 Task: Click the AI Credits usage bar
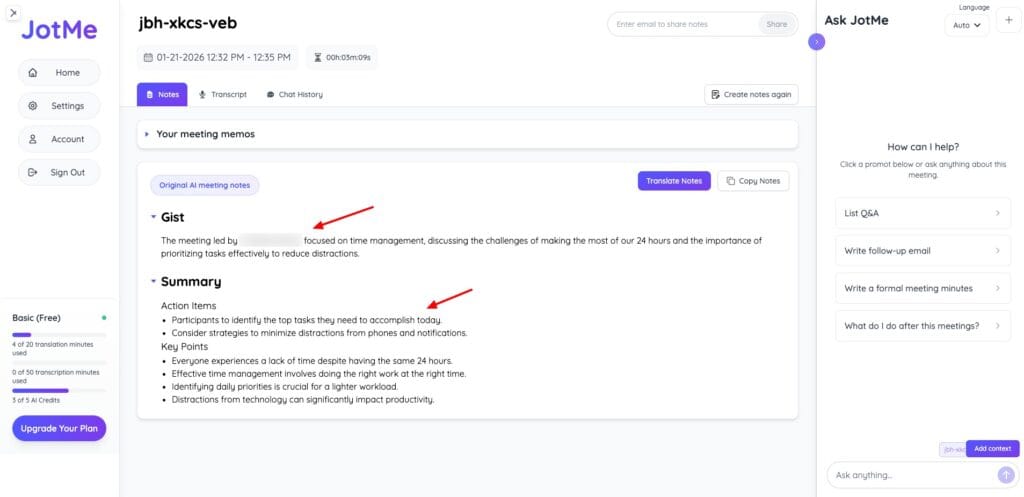tap(59, 391)
